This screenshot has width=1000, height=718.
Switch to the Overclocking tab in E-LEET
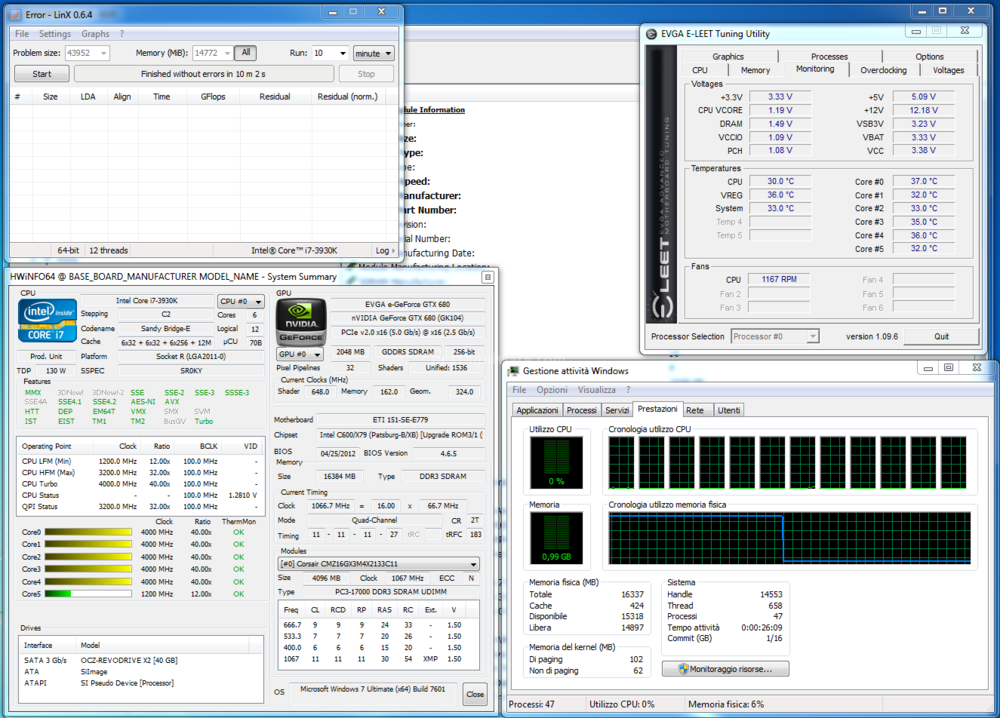tap(883, 70)
